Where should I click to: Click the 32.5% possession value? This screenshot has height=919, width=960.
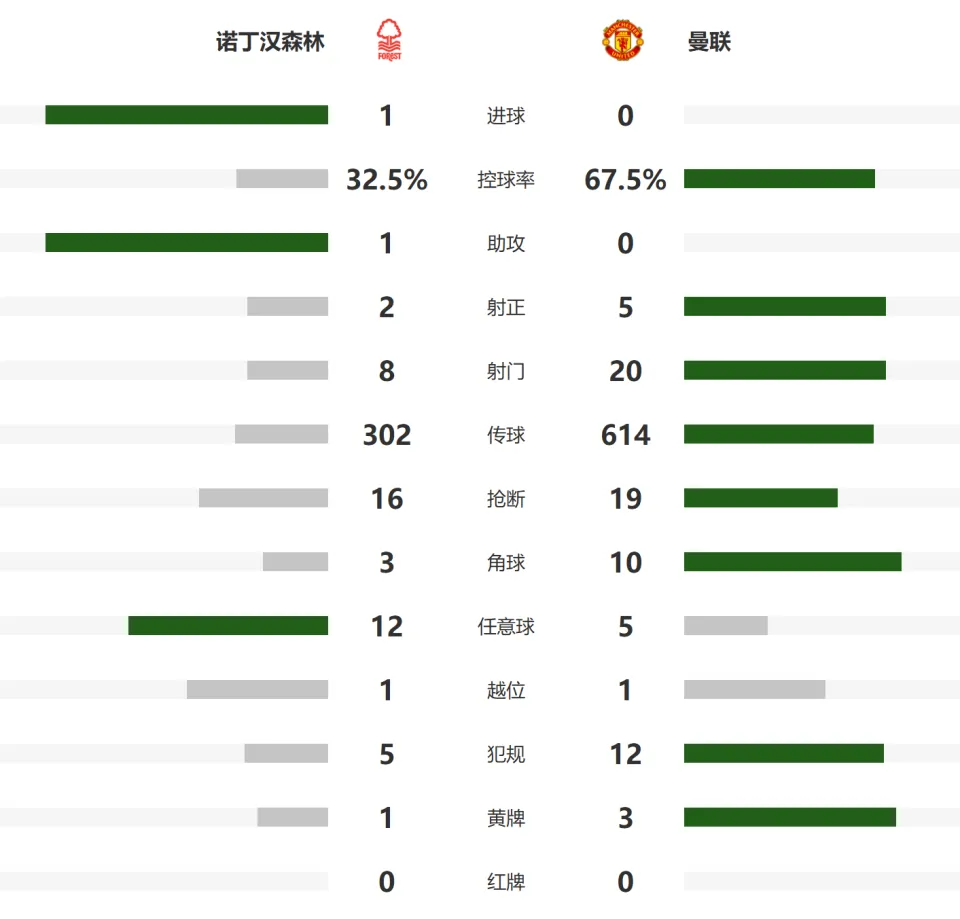(x=387, y=179)
